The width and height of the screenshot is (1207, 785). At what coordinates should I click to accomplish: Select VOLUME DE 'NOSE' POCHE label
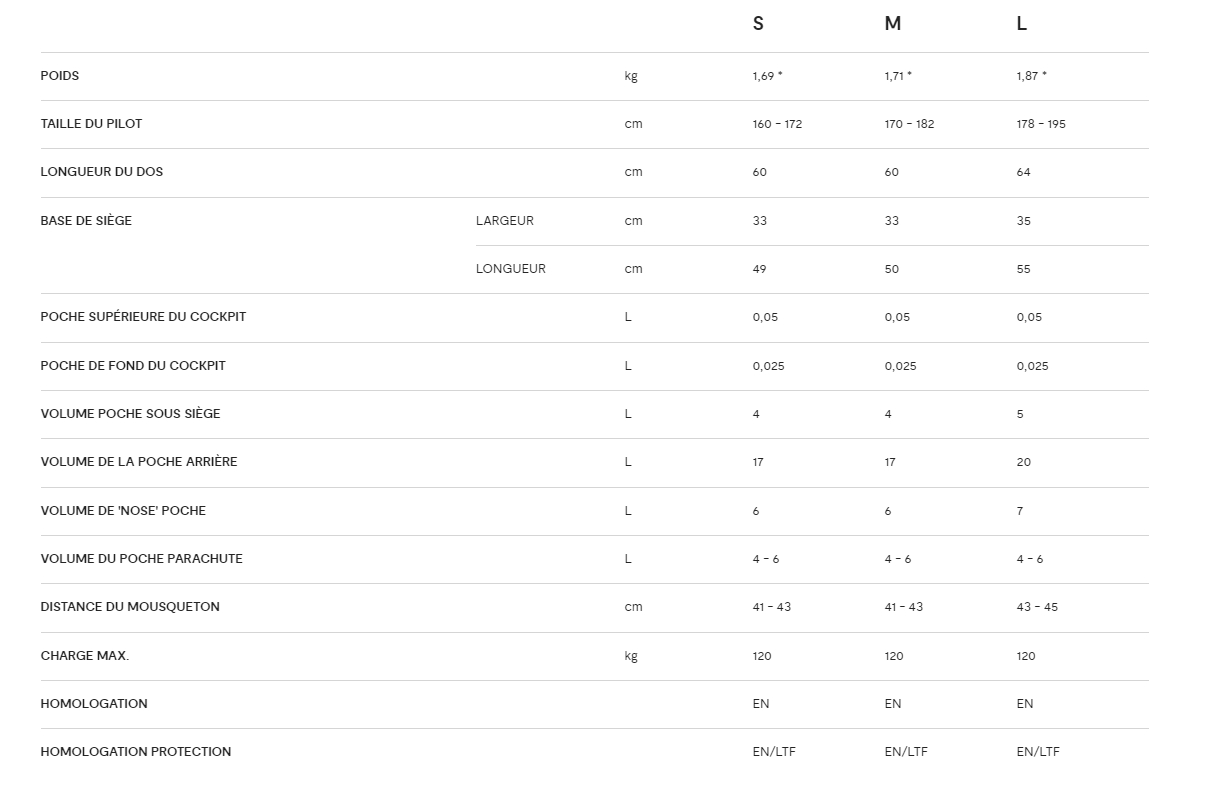coord(123,511)
